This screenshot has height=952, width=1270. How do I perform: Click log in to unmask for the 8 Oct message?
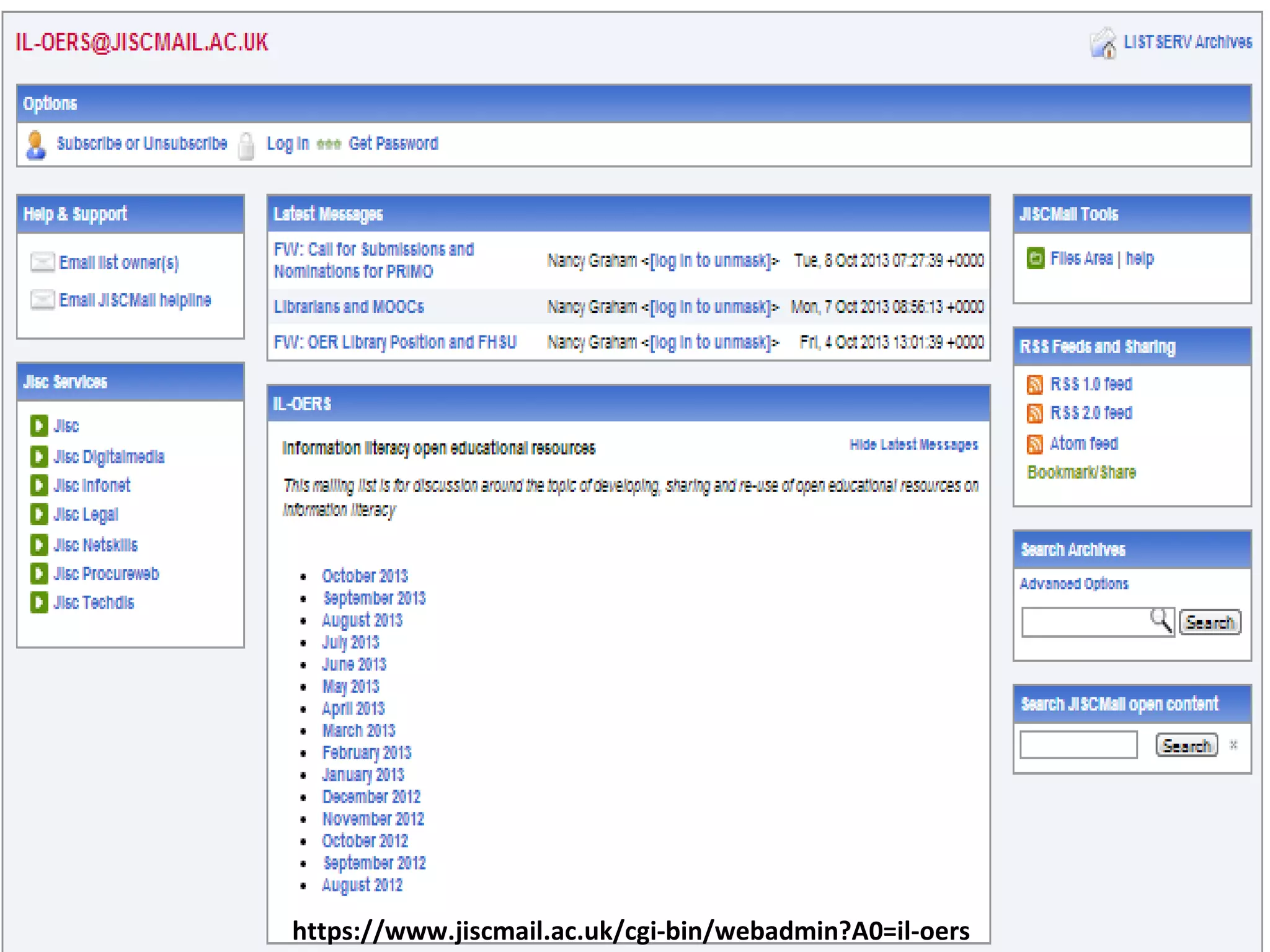coord(710,261)
